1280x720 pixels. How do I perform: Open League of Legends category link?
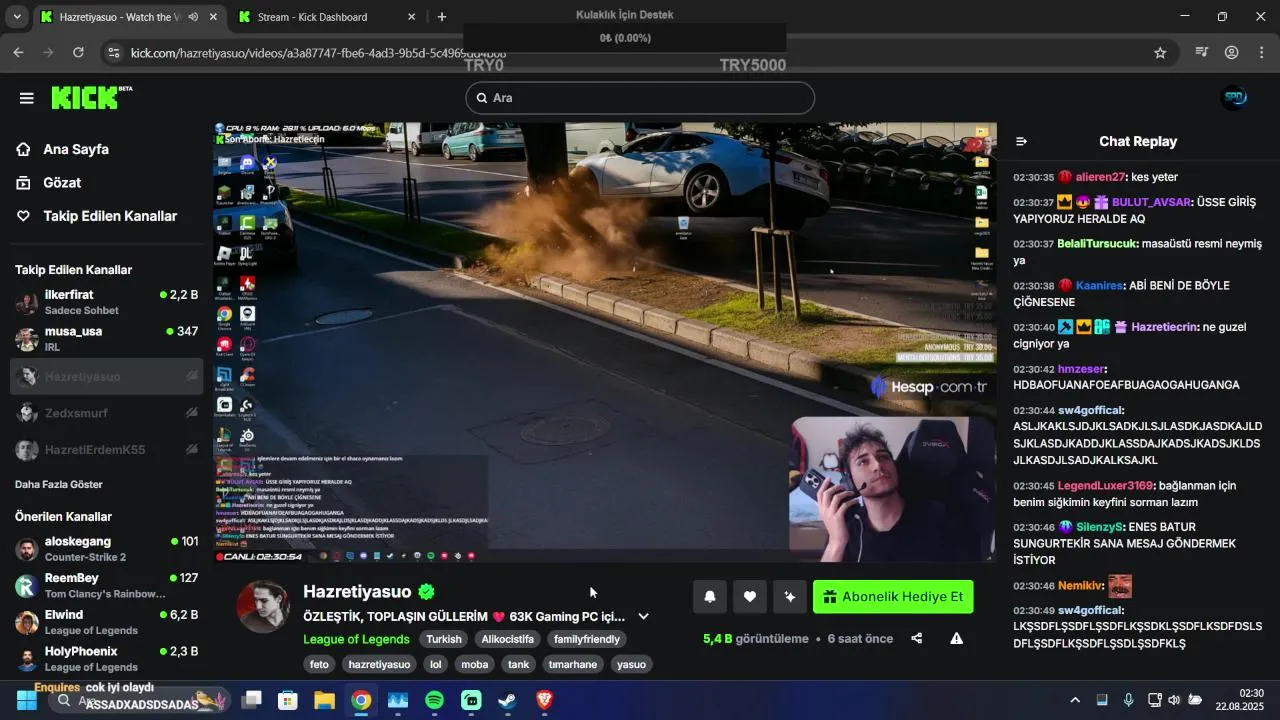356,639
